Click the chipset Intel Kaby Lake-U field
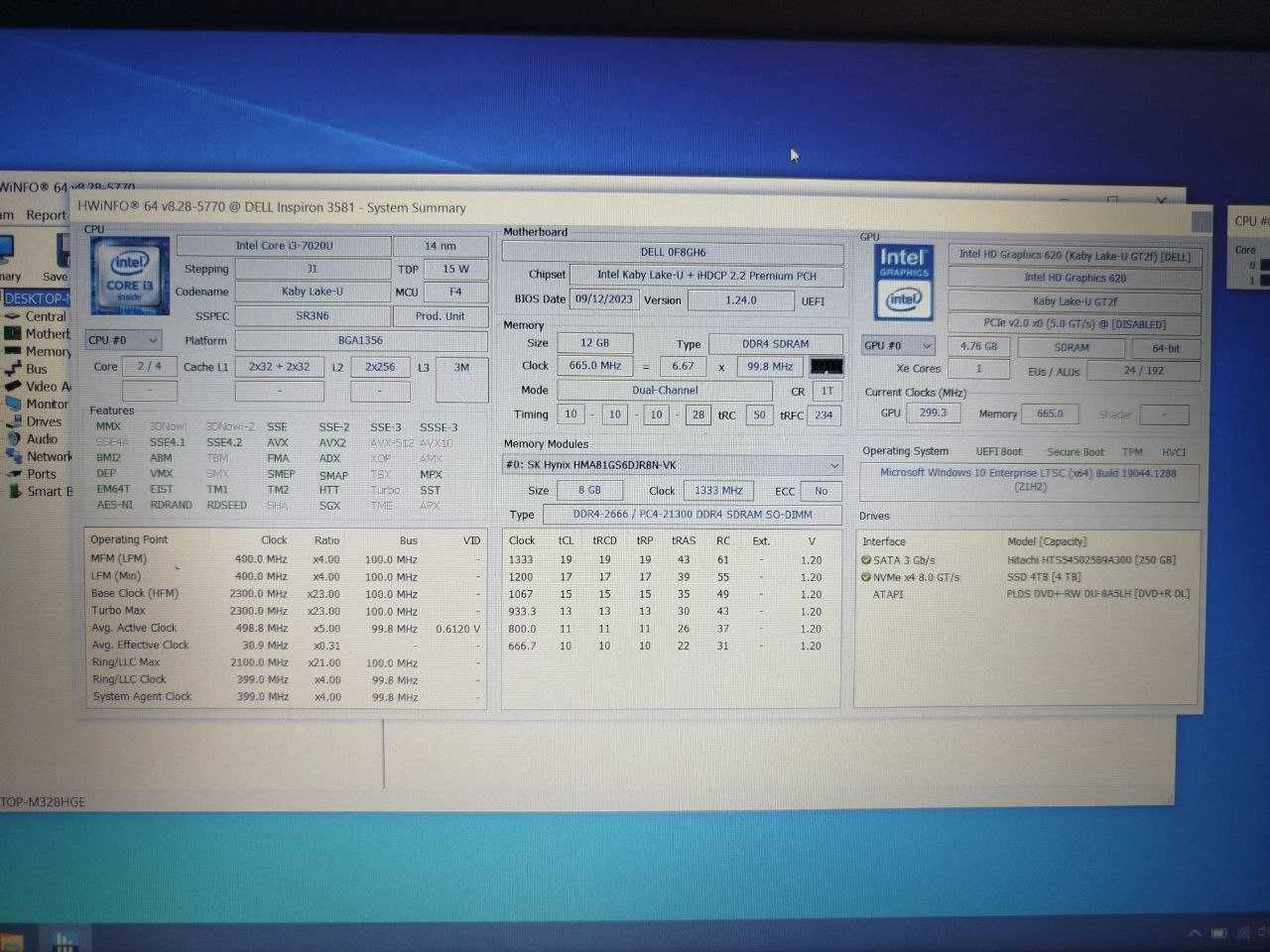Image resolution: width=1270 pixels, height=952 pixels. [706, 275]
